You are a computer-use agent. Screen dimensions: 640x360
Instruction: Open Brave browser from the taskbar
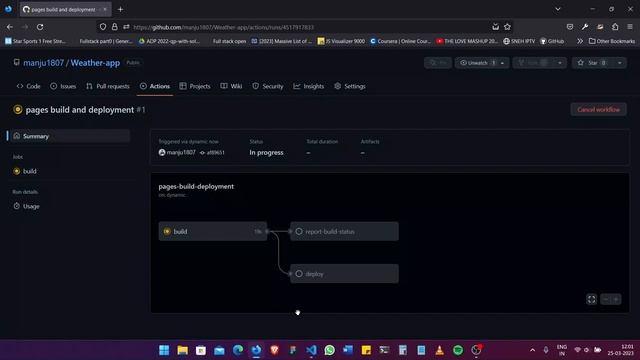tap(274, 350)
